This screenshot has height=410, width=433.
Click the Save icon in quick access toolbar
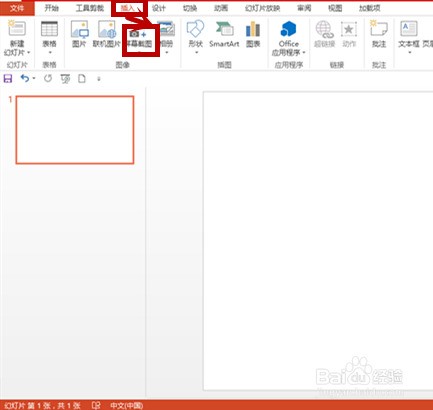(8, 79)
